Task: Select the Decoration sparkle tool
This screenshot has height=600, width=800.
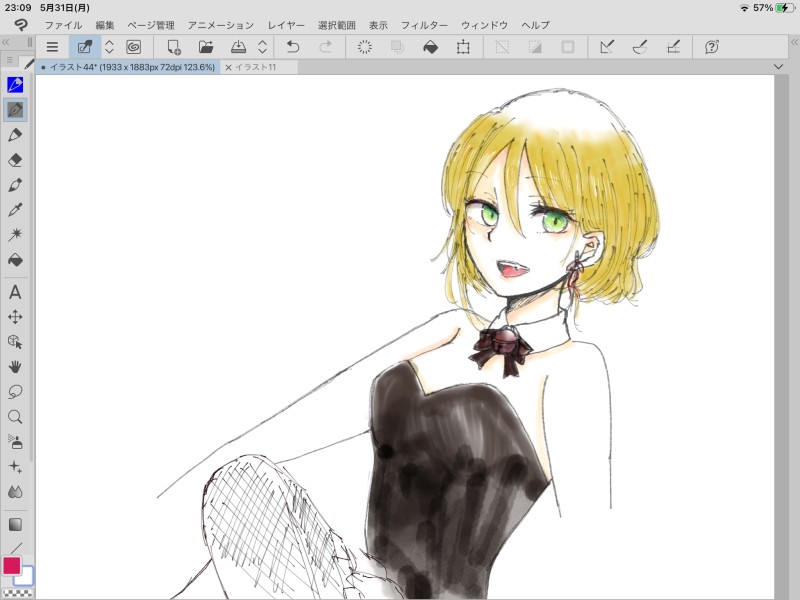Action: 15,467
